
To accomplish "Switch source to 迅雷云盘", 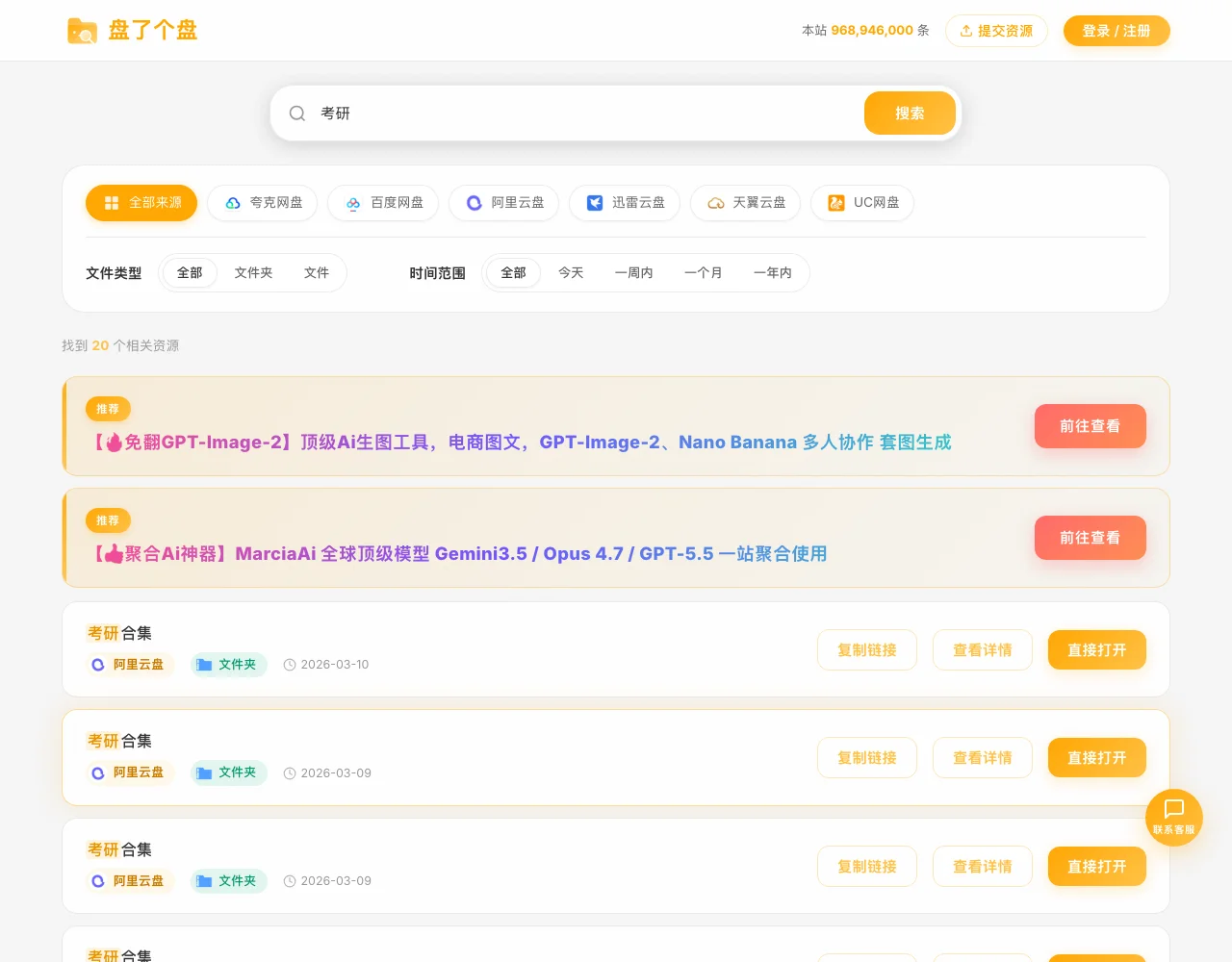I will point(625,203).
